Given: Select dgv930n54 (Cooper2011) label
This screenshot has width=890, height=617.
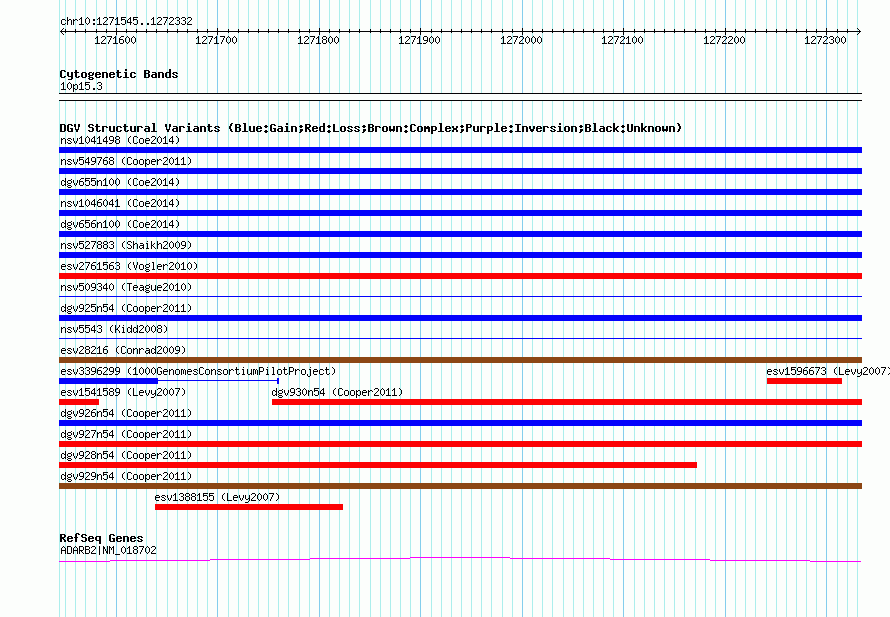Looking at the screenshot, I should [337, 392].
